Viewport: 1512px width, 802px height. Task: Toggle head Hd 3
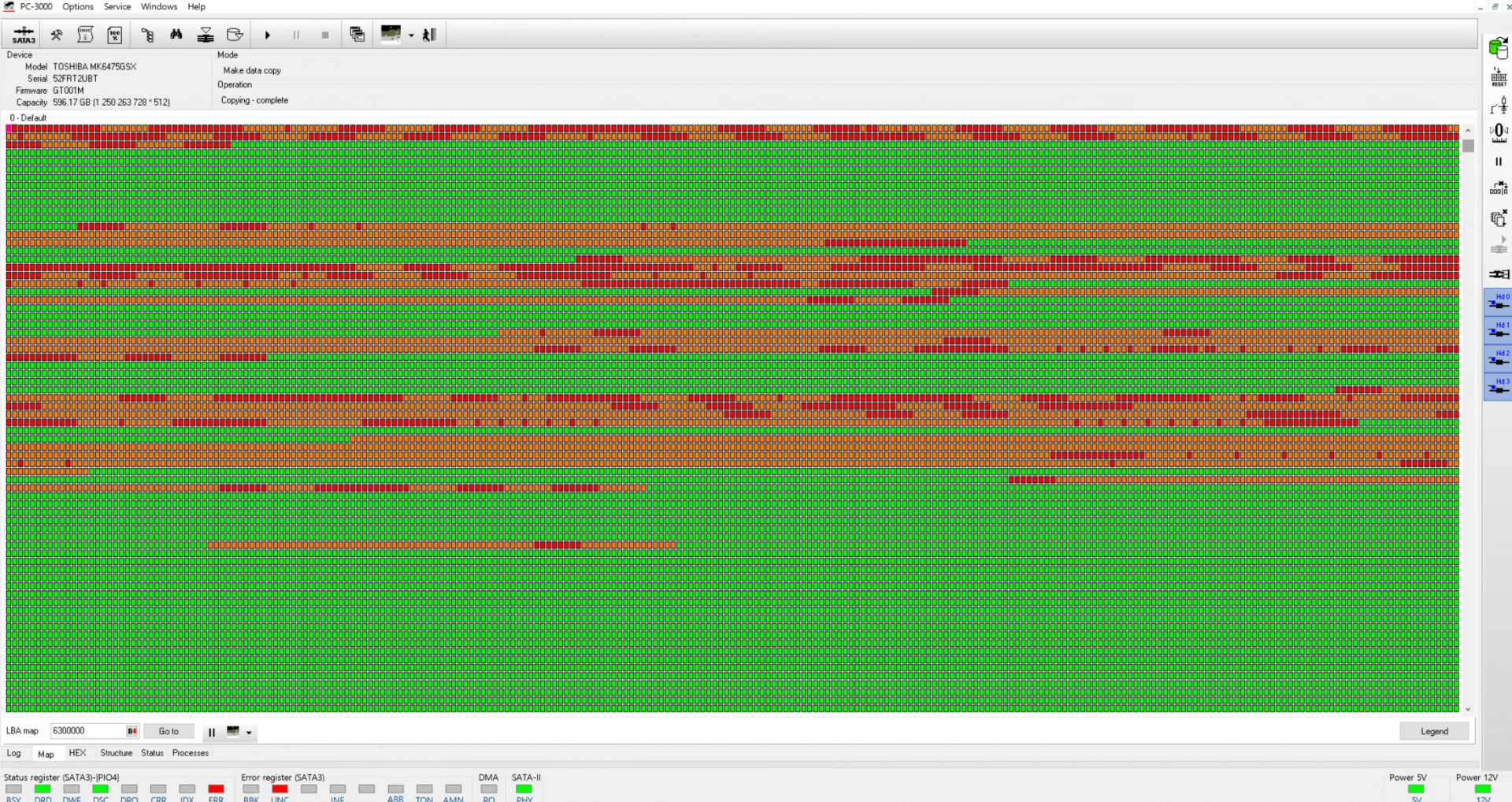[x=1498, y=388]
